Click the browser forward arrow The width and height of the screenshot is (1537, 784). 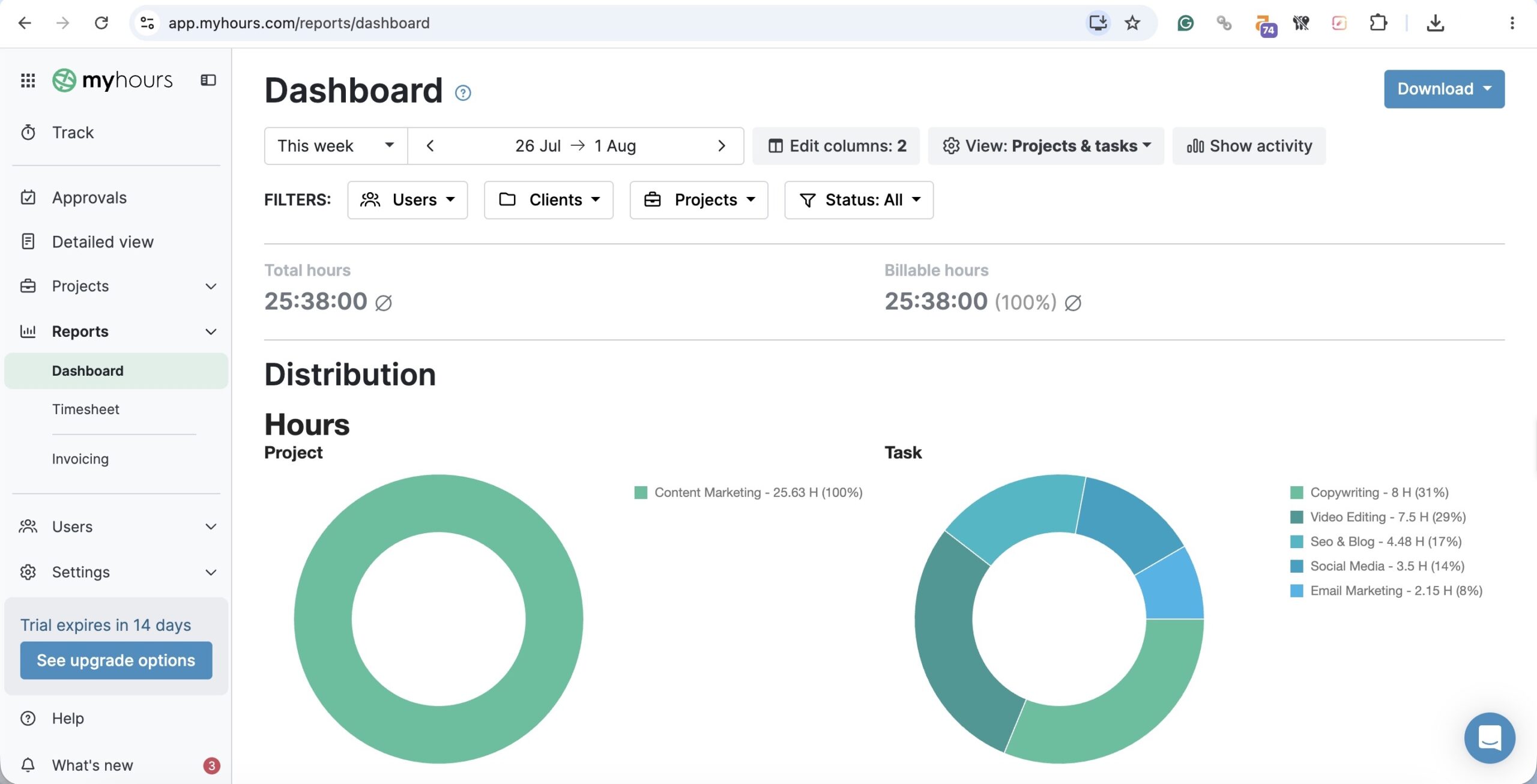[x=62, y=23]
